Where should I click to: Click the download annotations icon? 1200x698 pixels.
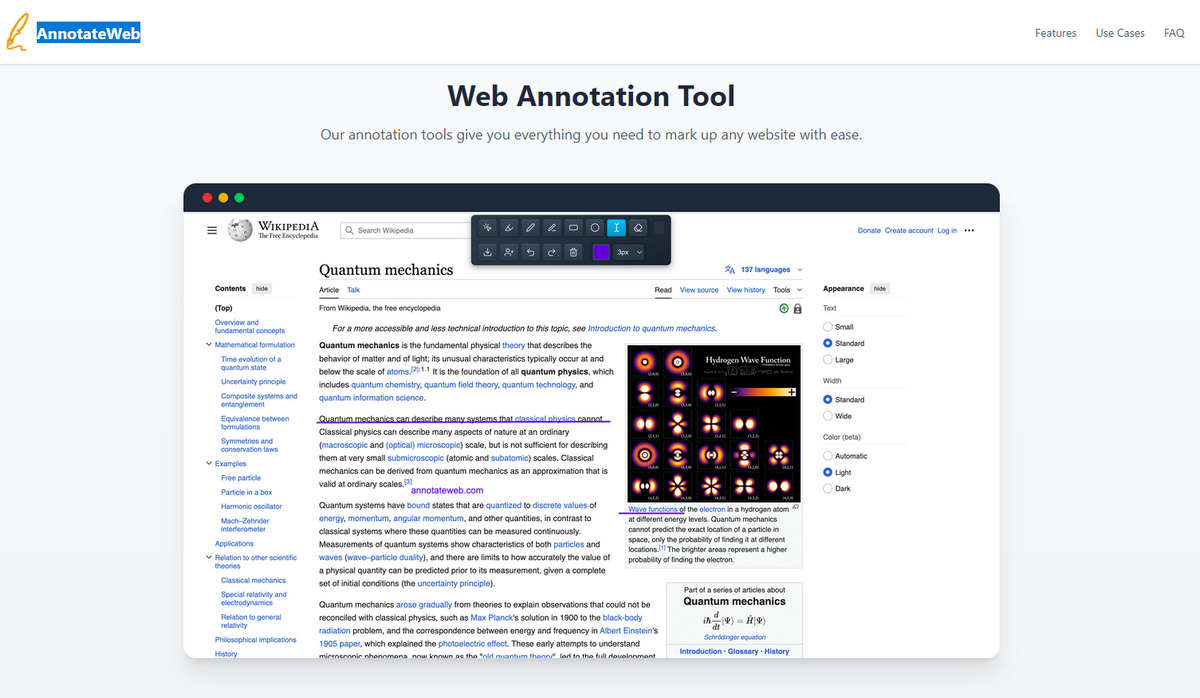tap(487, 252)
